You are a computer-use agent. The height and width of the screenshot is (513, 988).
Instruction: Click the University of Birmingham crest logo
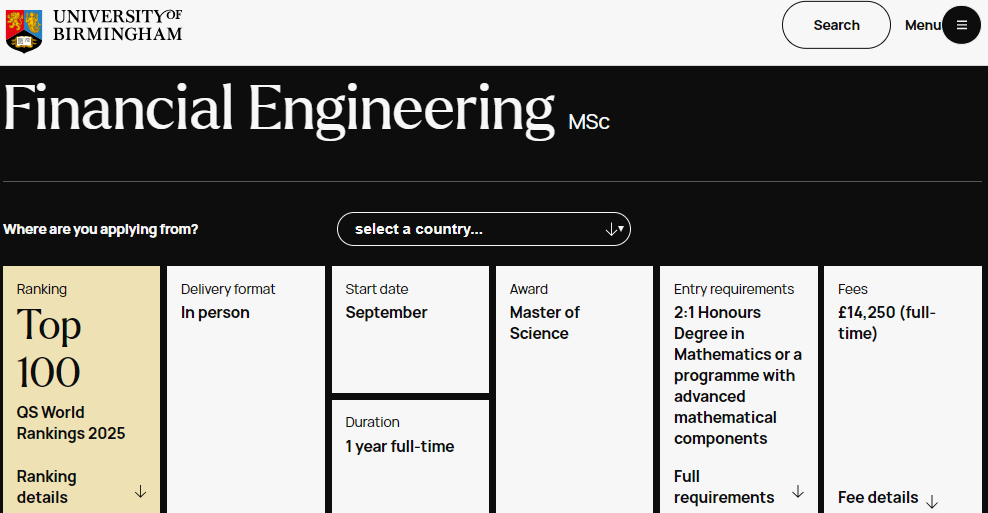(24, 29)
